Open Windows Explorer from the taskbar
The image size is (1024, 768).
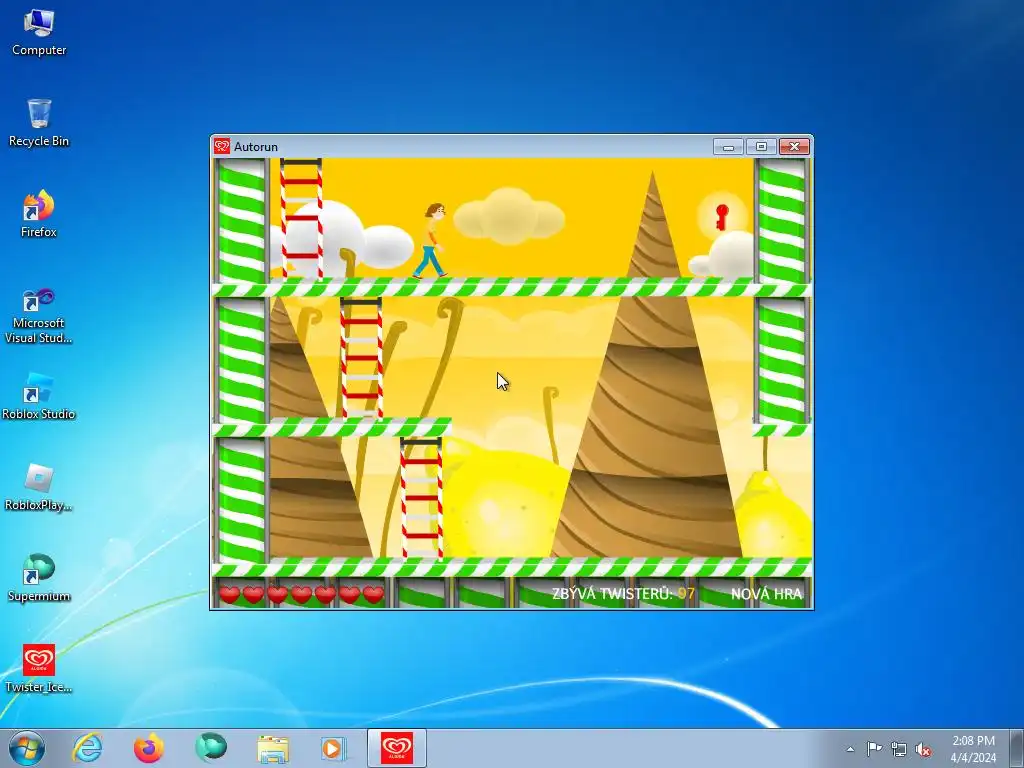pos(272,748)
